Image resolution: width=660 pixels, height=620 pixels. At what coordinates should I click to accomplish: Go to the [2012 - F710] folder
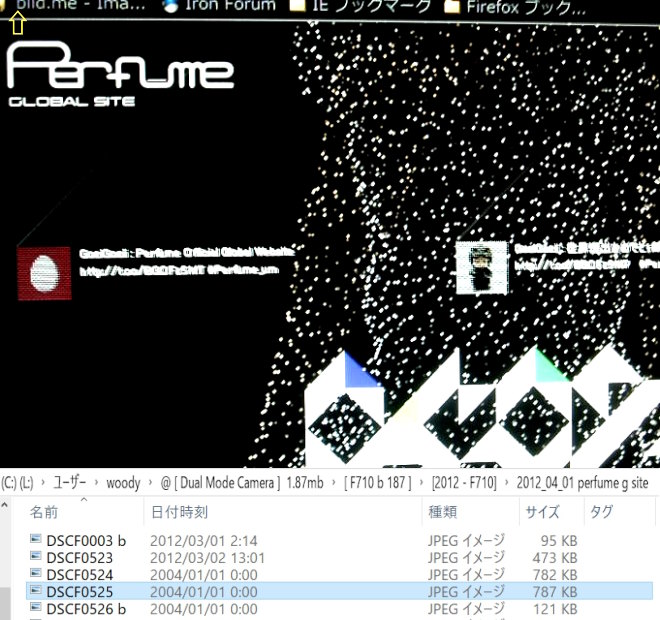(464, 482)
